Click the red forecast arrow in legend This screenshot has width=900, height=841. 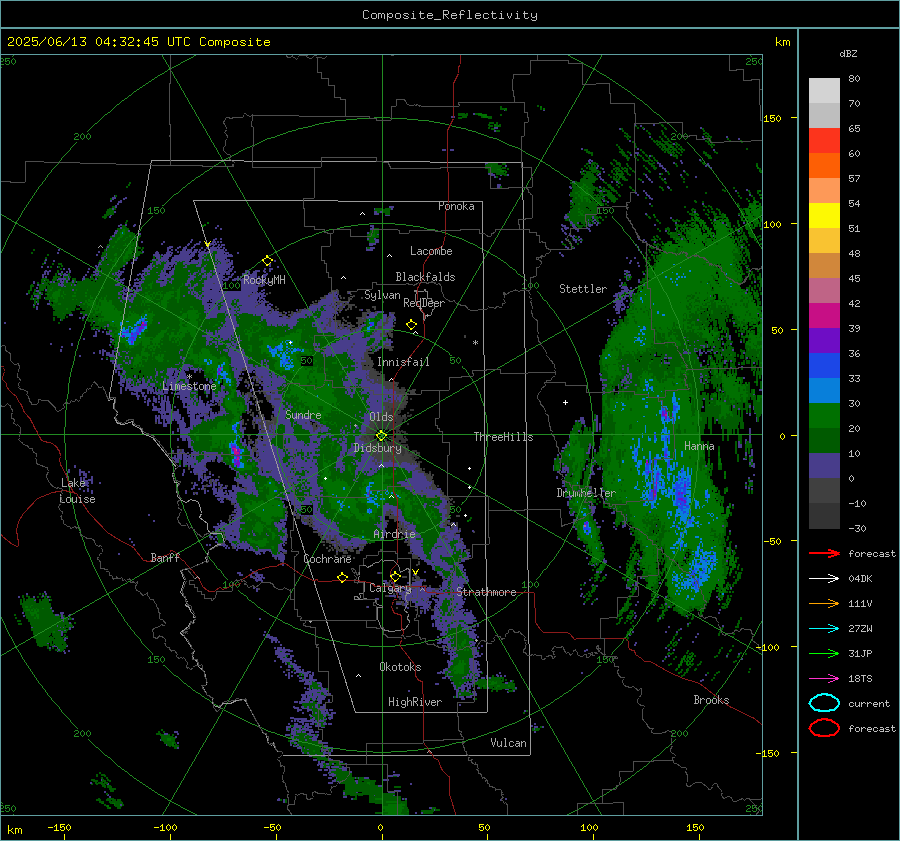(824, 553)
